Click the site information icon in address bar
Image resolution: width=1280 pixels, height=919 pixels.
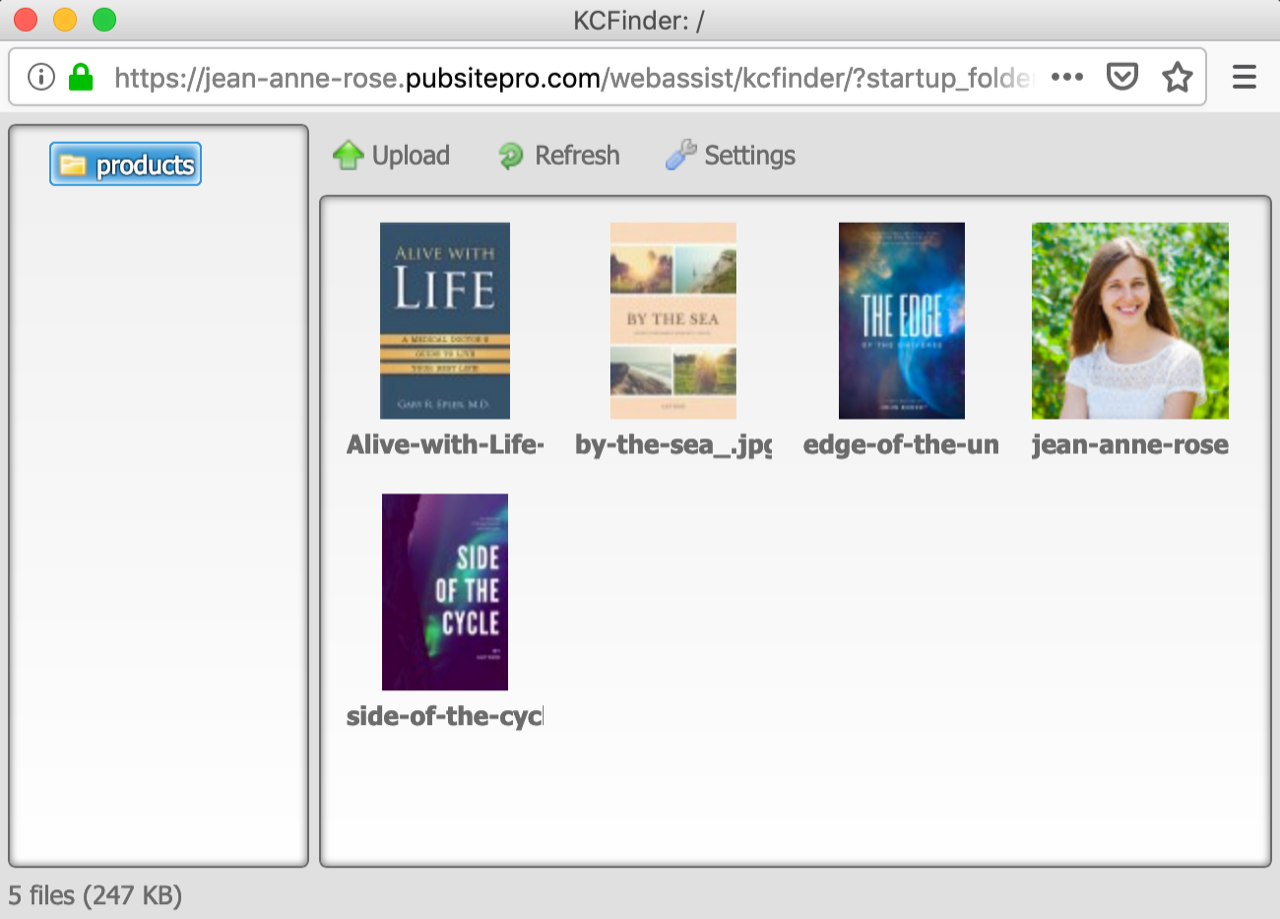(41, 77)
